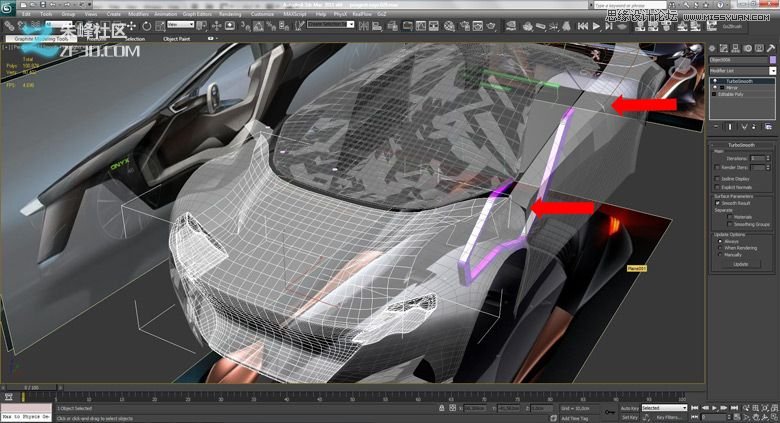Click Configure Modifier Sets icon
This screenshot has width=780, height=423.
(x=769, y=127)
